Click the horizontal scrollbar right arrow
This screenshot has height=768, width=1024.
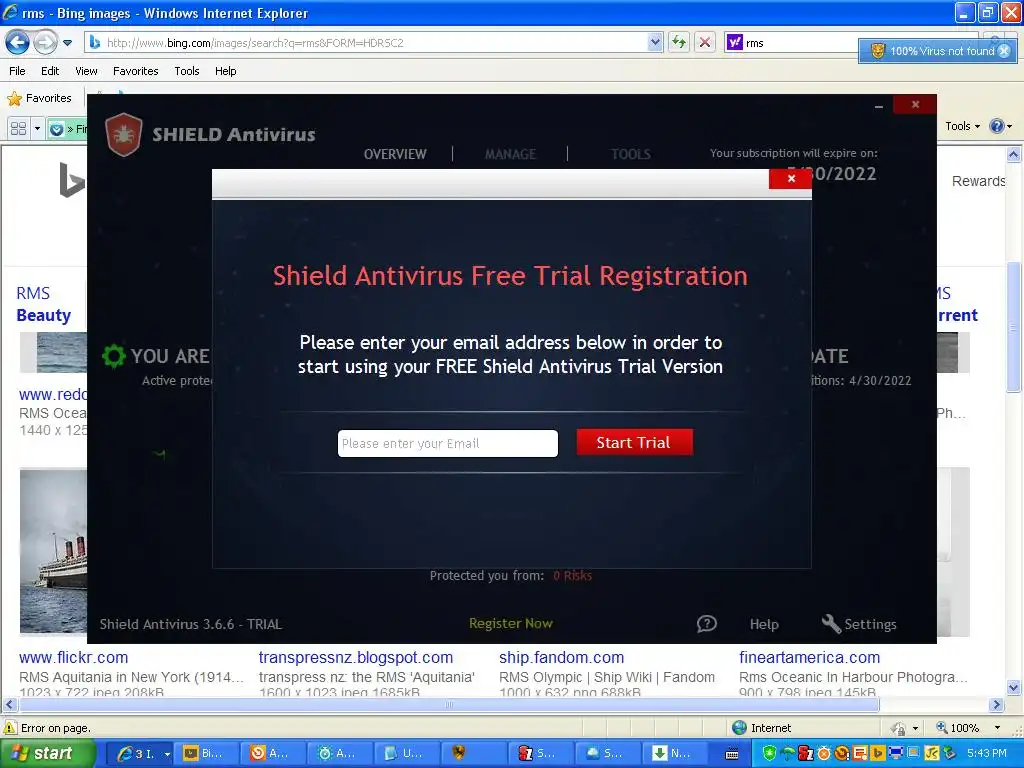[x=997, y=705]
